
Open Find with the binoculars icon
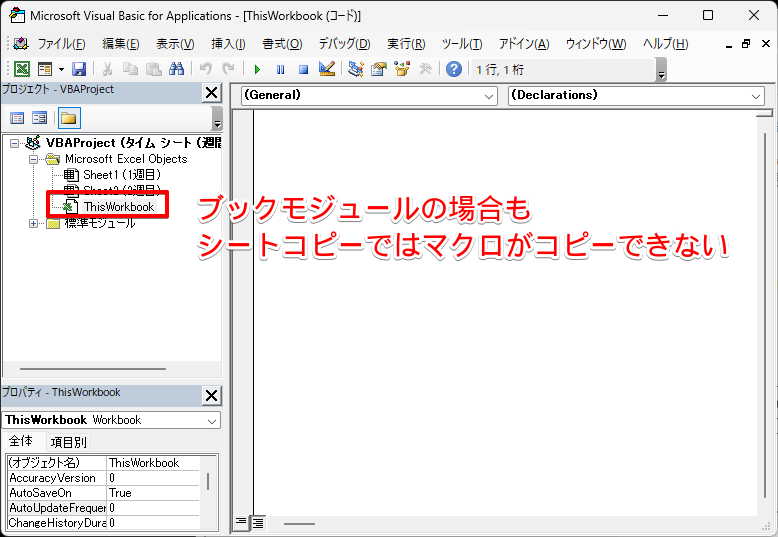coord(177,69)
